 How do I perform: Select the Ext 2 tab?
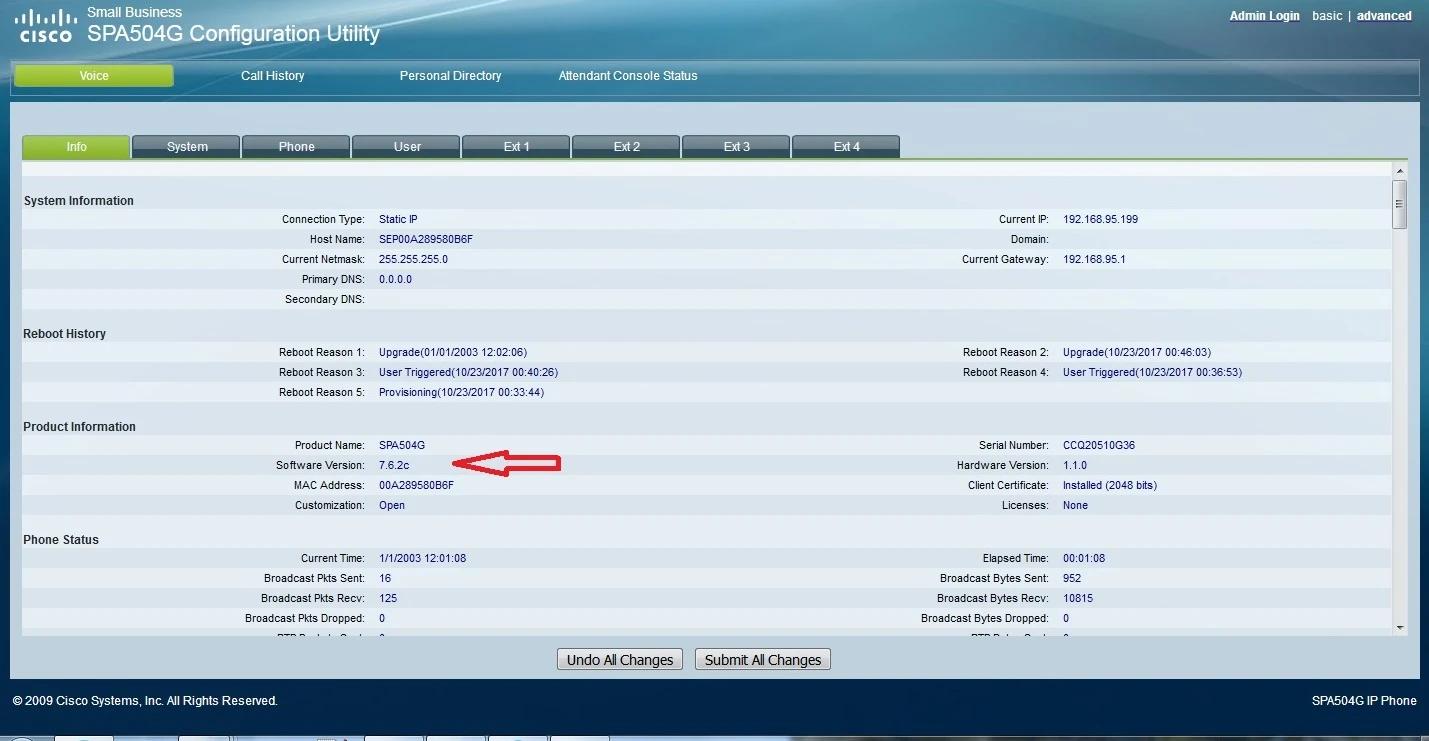[627, 147]
